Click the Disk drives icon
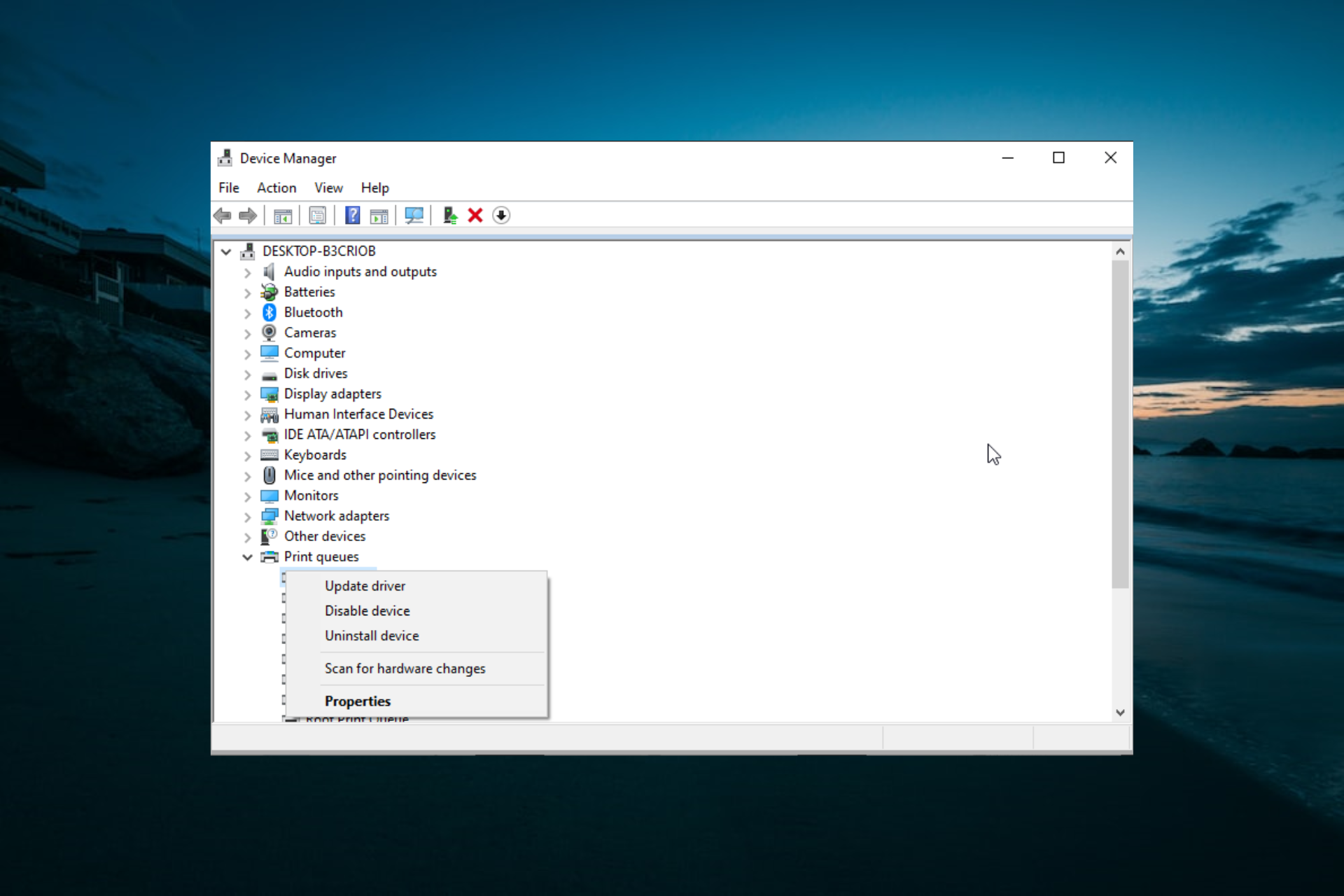Image resolution: width=1344 pixels, height=896 pixels. point(269,376)
